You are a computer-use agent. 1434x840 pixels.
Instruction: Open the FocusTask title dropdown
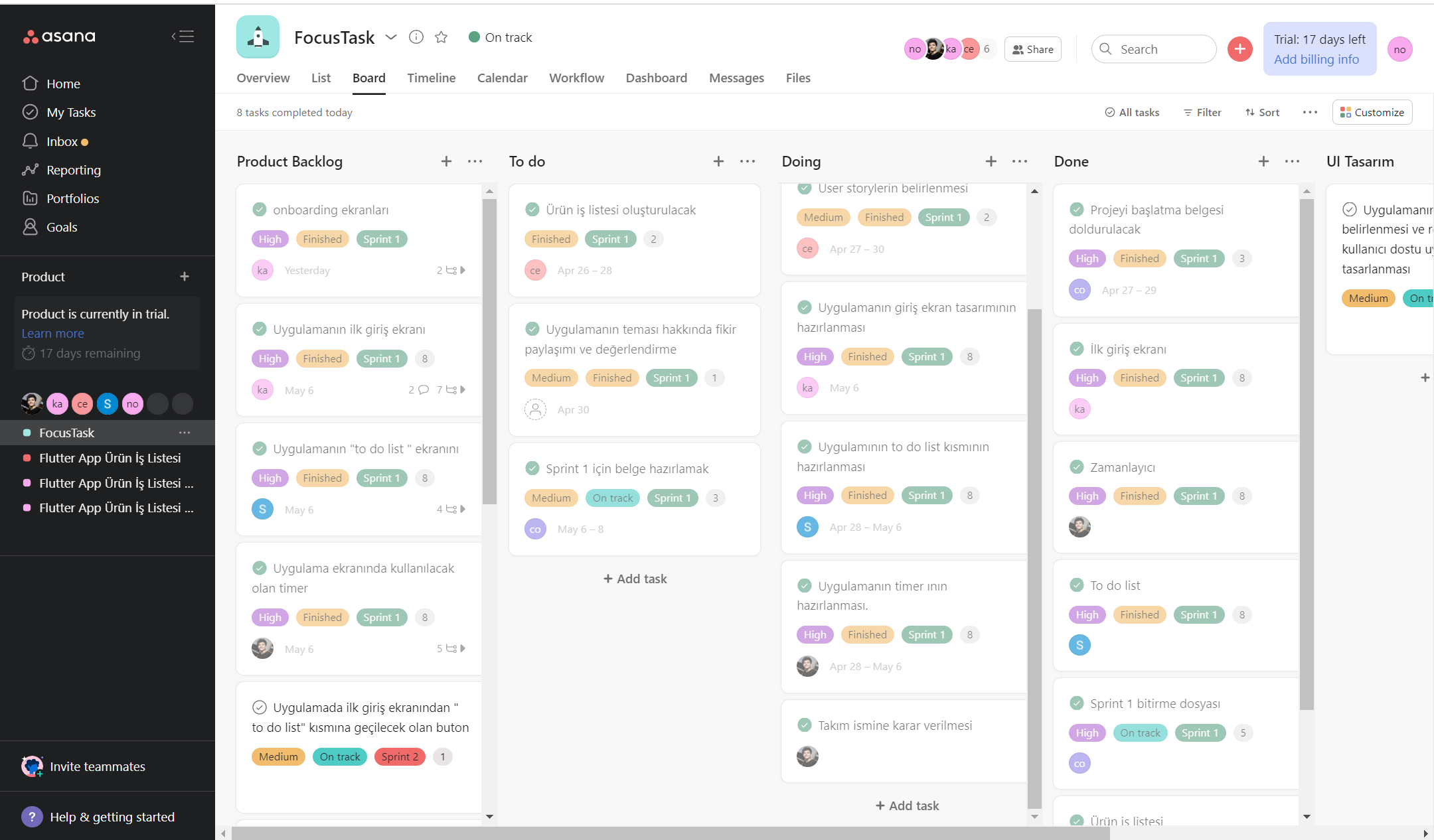click(x=391, y=37)
